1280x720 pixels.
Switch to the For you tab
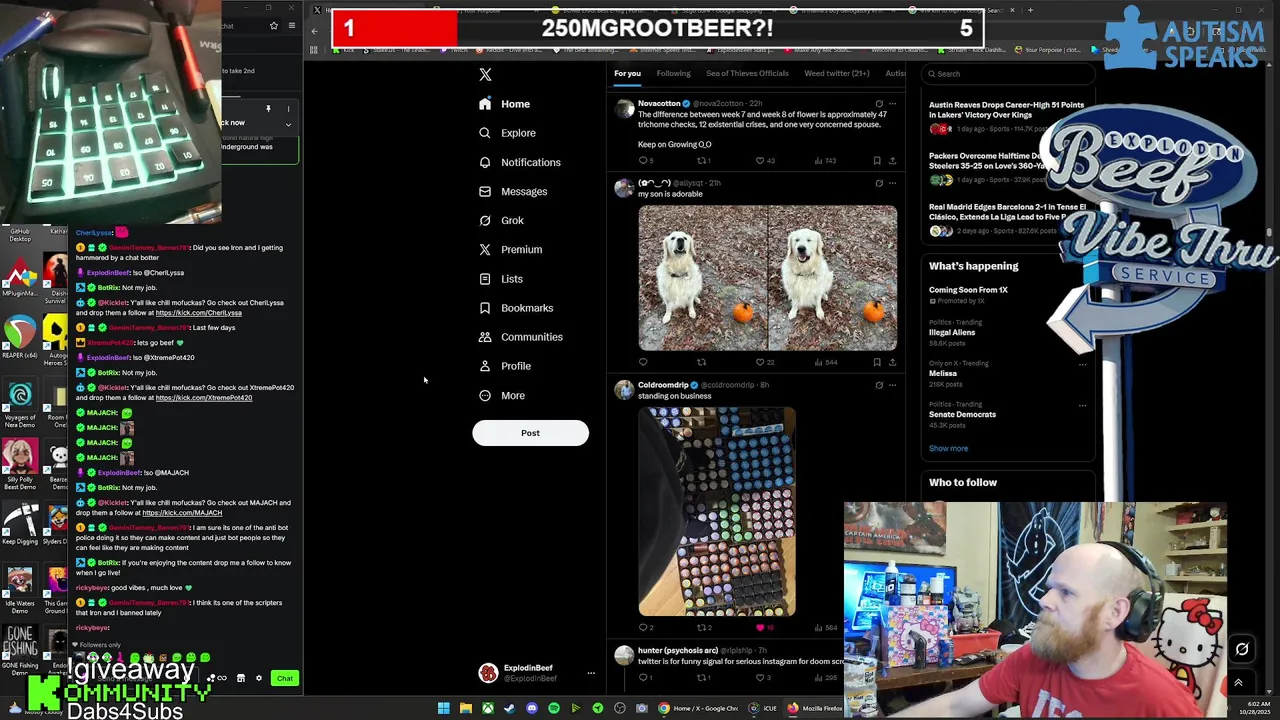point(627,73)
